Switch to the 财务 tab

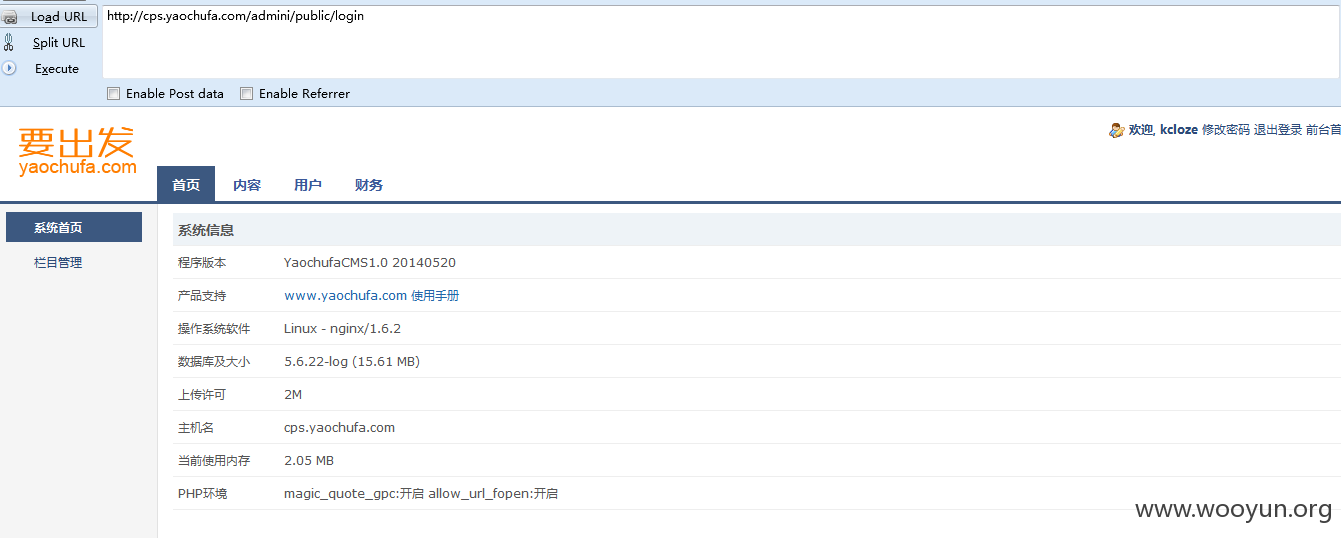tap(369, 184)
